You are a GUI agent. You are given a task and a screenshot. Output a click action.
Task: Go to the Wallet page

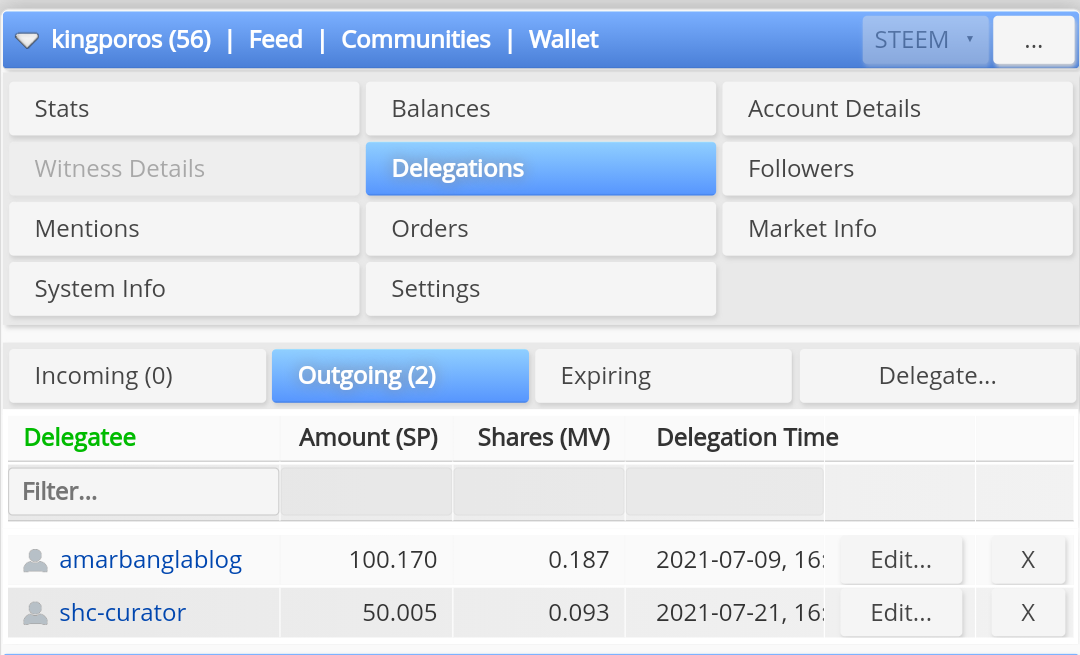pyautogui.click(x=563, y=39)
